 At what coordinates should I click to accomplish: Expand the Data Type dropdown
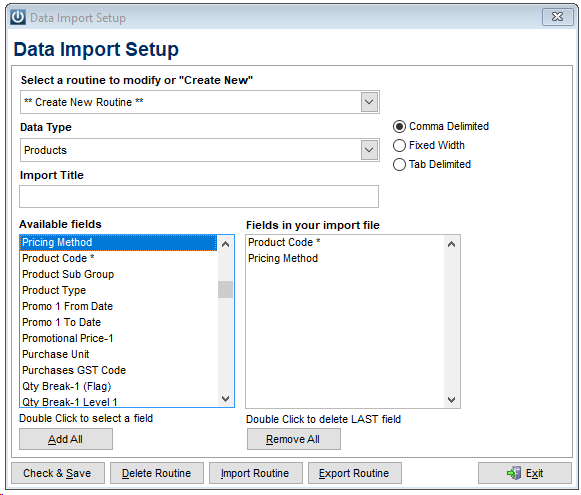tap(369, 150)
